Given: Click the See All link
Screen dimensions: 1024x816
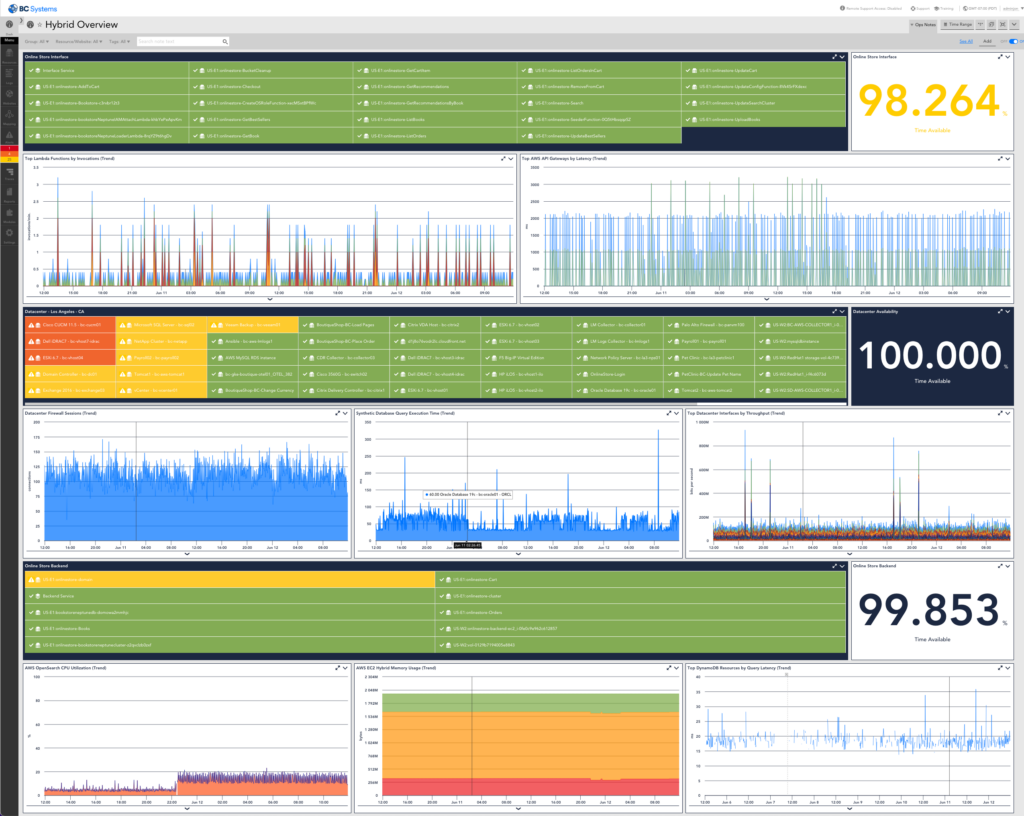Looking at the screenshot, I should (966, 41).
